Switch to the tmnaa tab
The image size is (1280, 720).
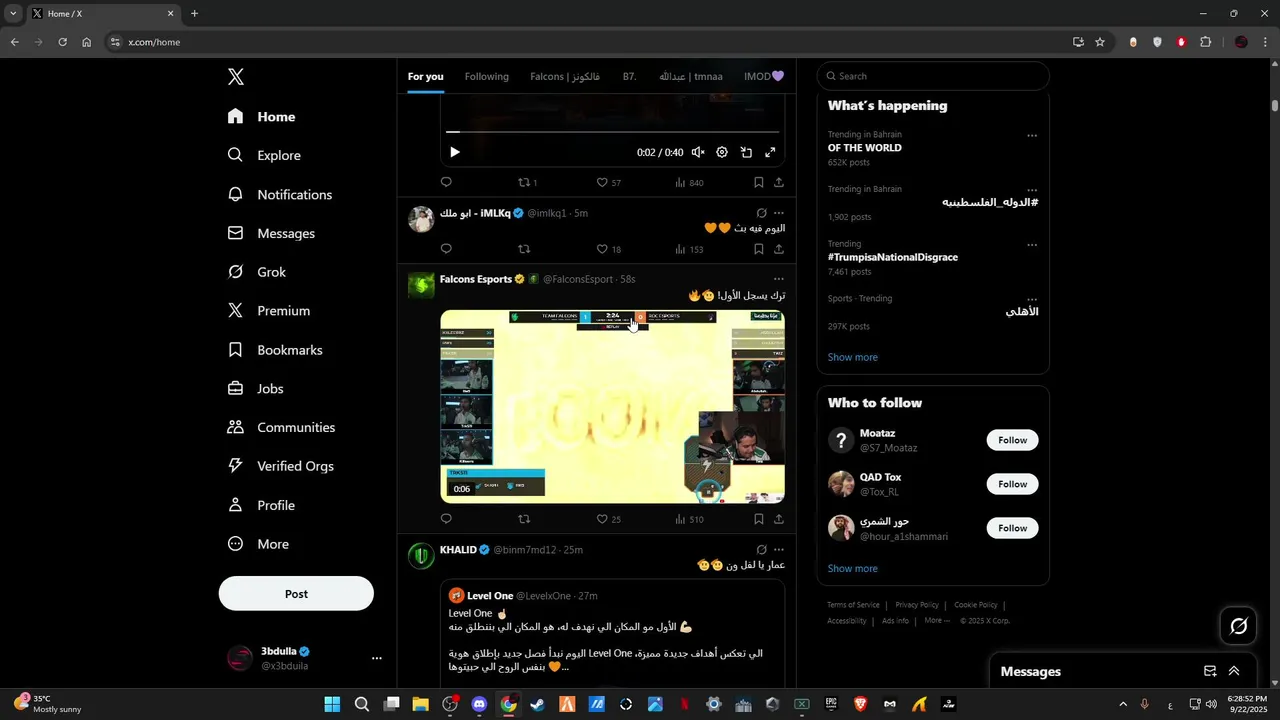point(691,77)
